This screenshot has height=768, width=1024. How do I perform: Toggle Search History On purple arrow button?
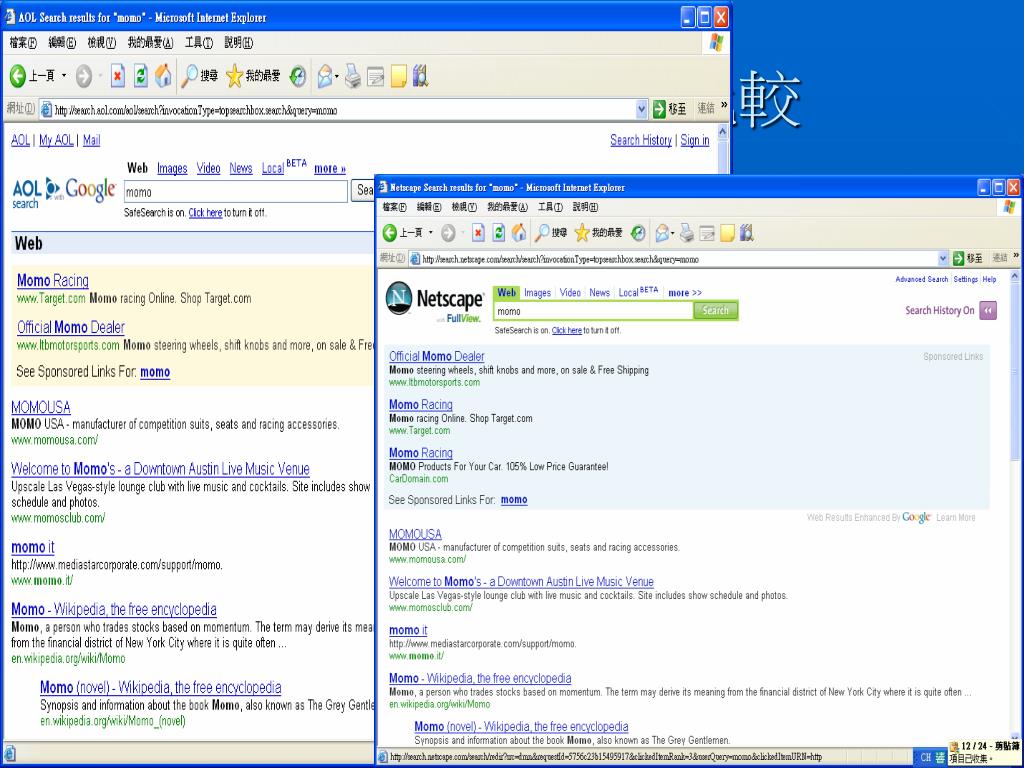989,311
